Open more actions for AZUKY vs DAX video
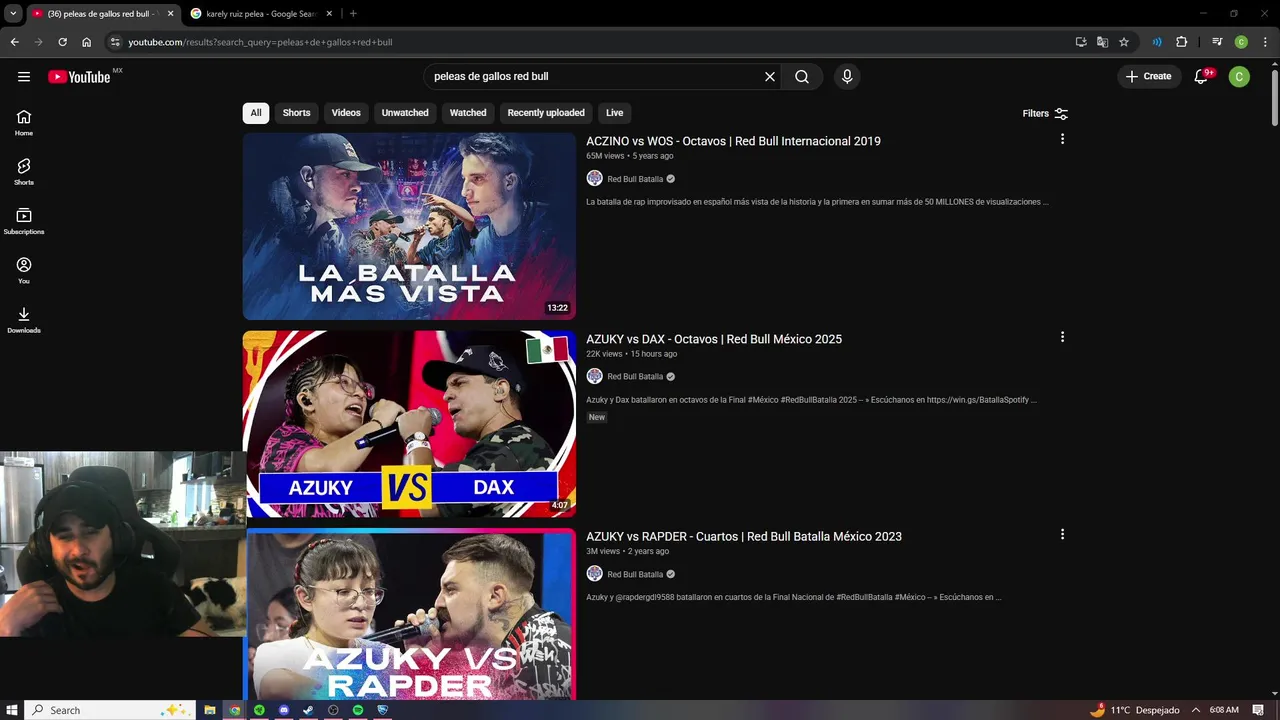Screen dimensions: 1280x720 (x=1062, y=337)
